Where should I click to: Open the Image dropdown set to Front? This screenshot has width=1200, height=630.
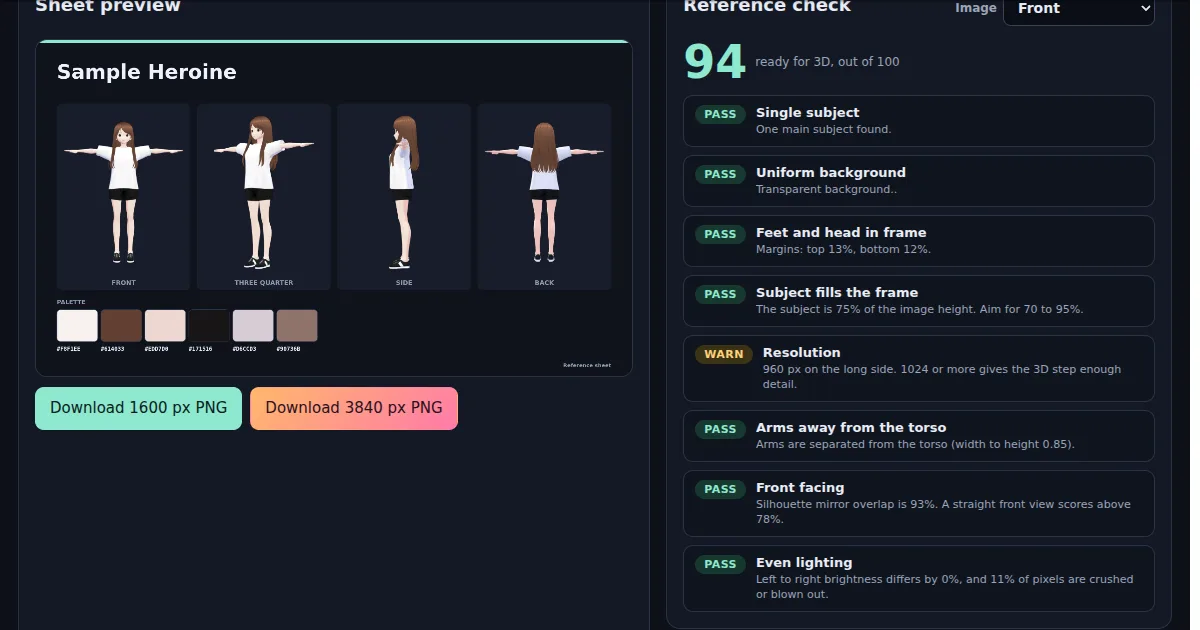tap(1078, 9)
